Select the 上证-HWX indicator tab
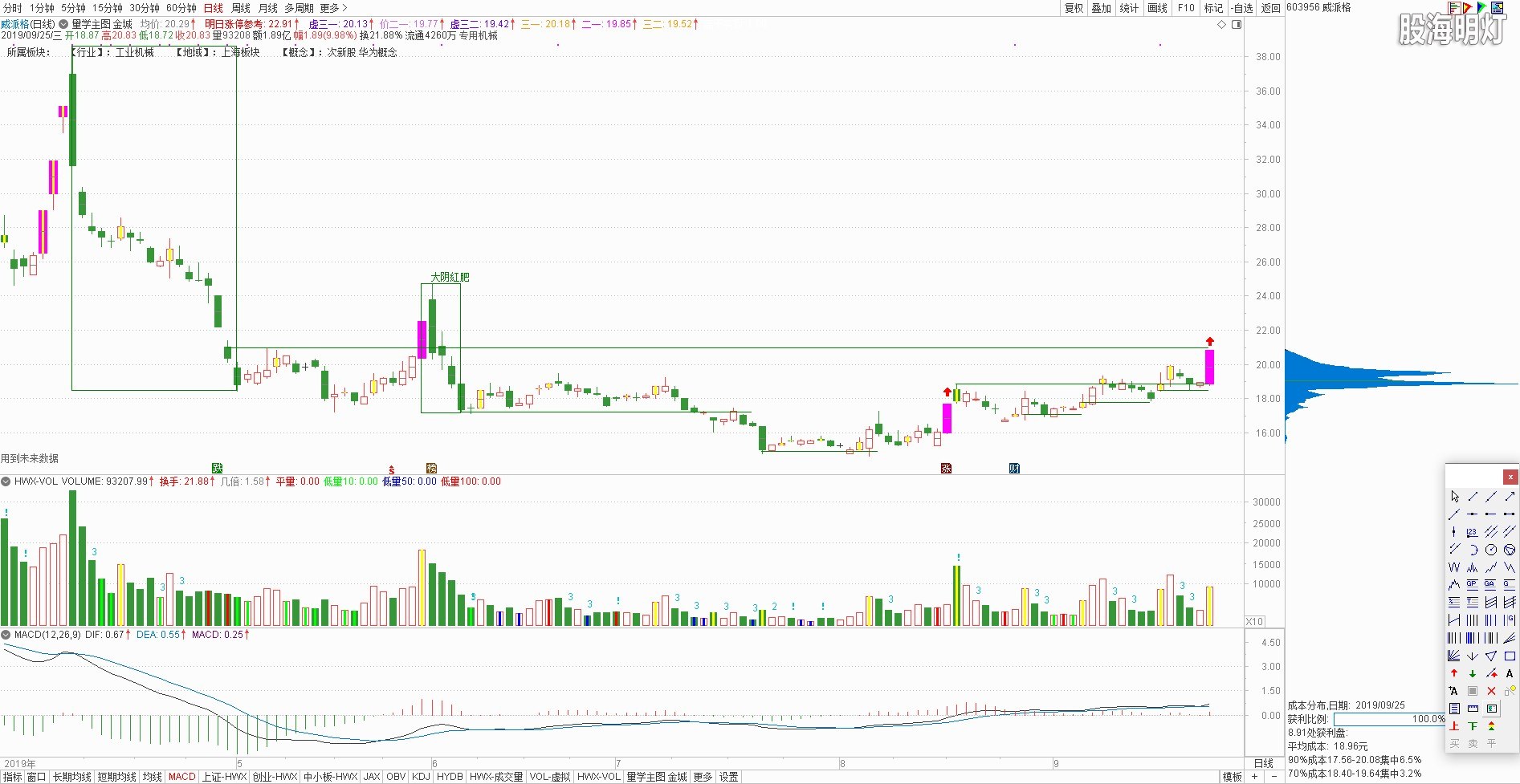The image size is (1520, 784). coord(224,777)
